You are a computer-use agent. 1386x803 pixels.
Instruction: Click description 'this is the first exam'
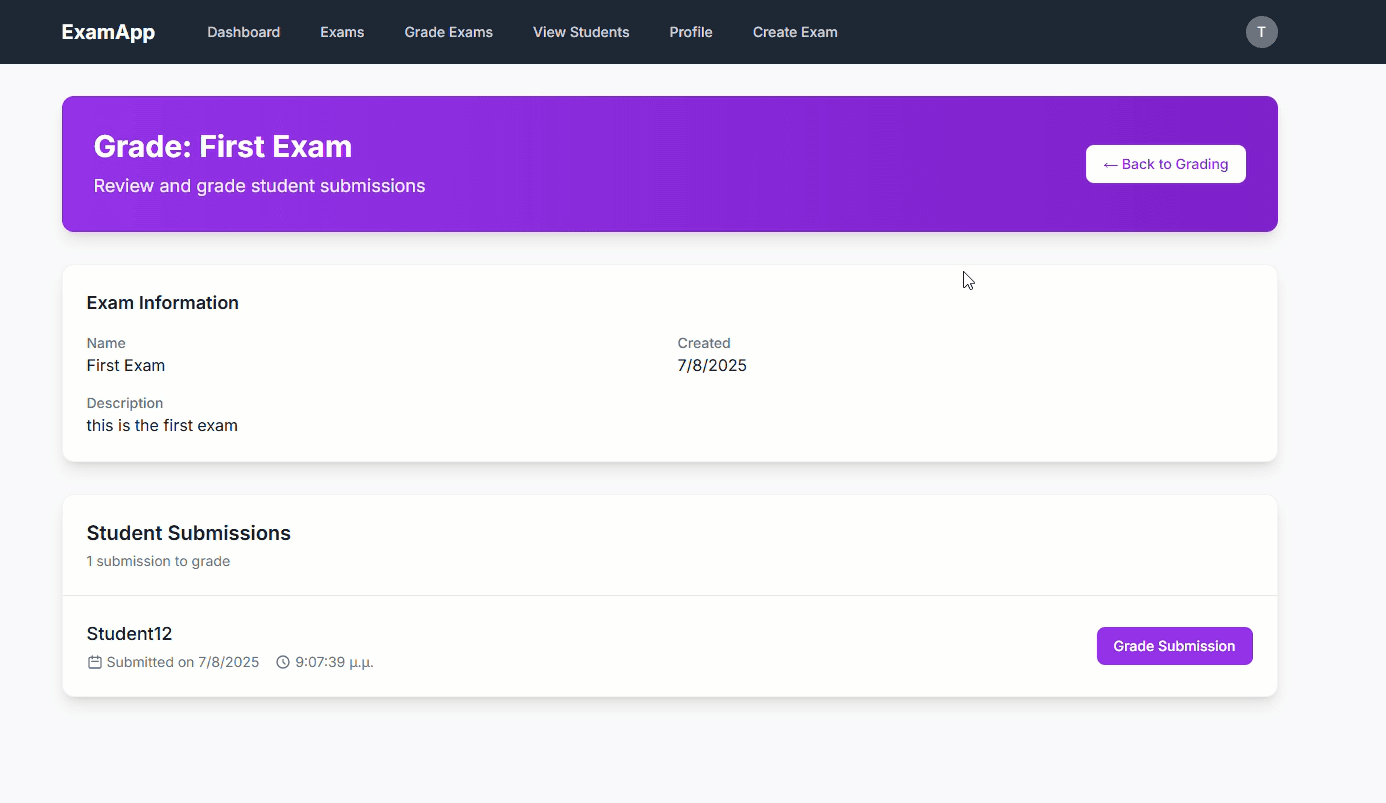tap(162, 426)
